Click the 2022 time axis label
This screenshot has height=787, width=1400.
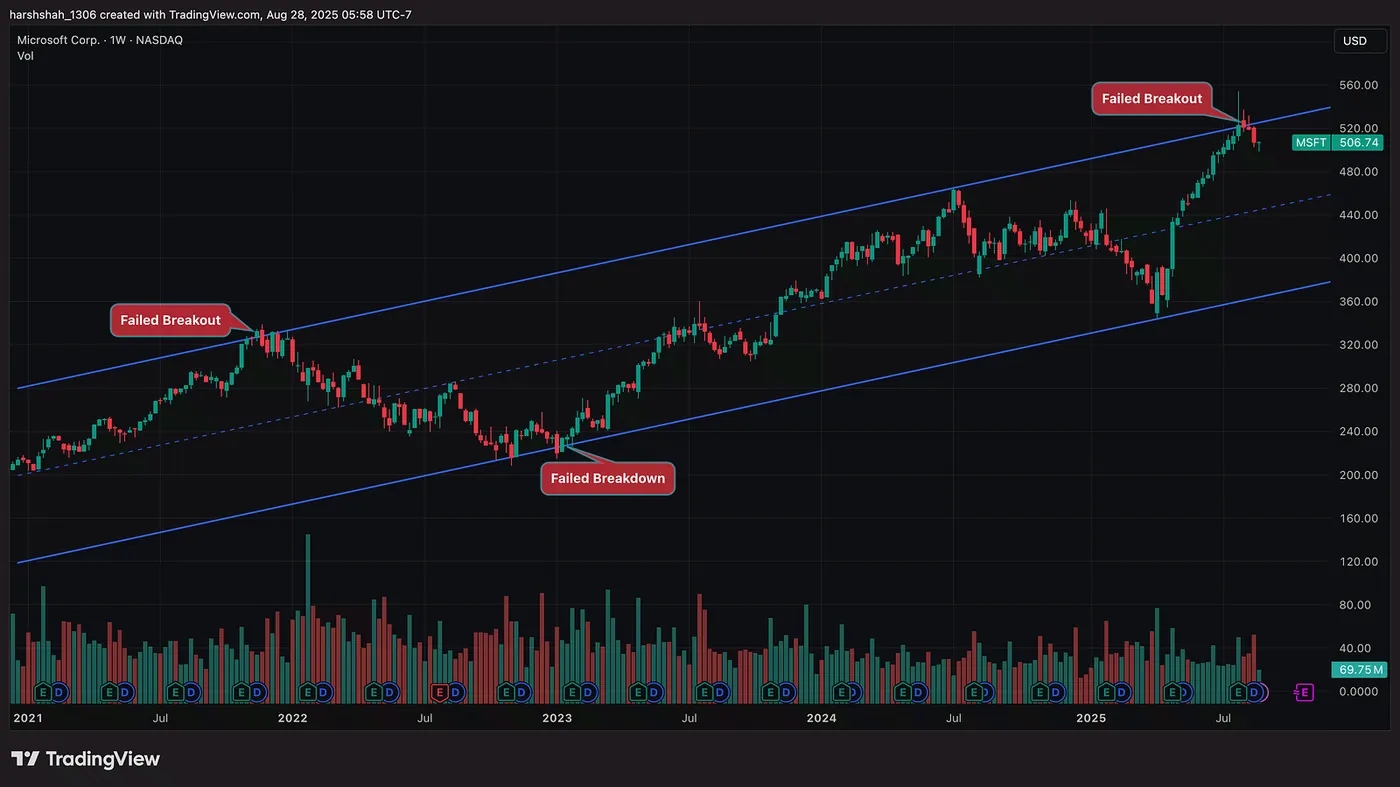coord(292,718)
